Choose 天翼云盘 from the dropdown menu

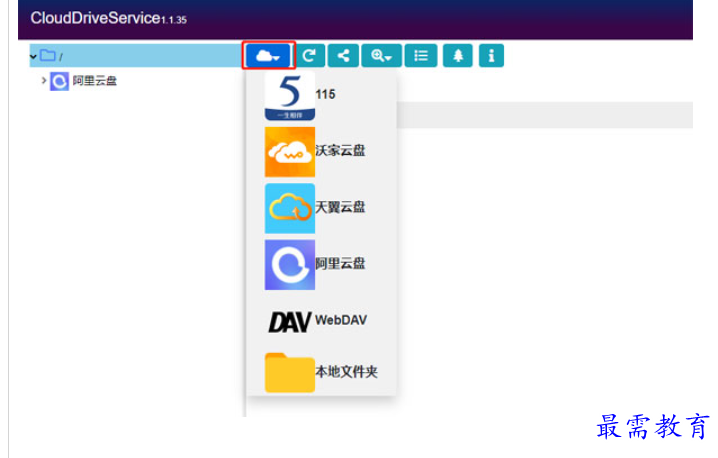coord(340,207)
